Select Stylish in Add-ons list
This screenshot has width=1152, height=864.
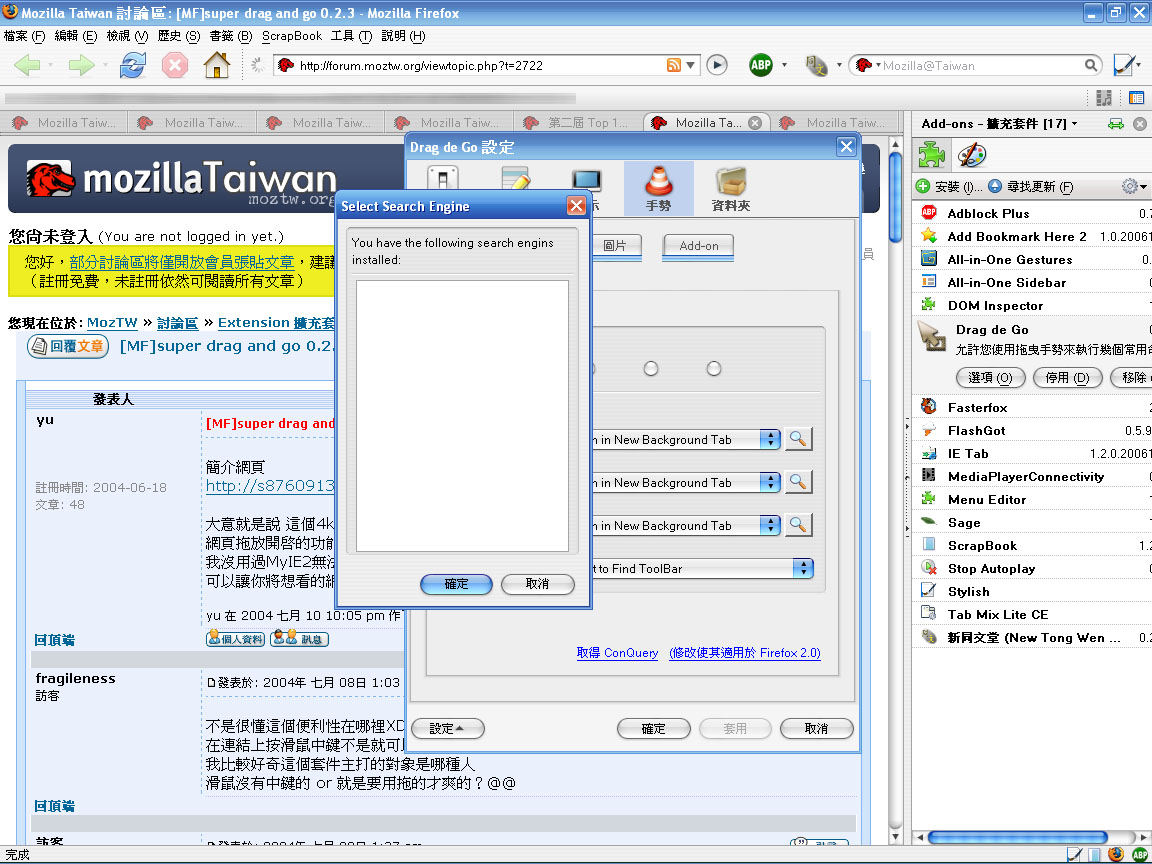pyautogui.click(x=1032, y=591)
